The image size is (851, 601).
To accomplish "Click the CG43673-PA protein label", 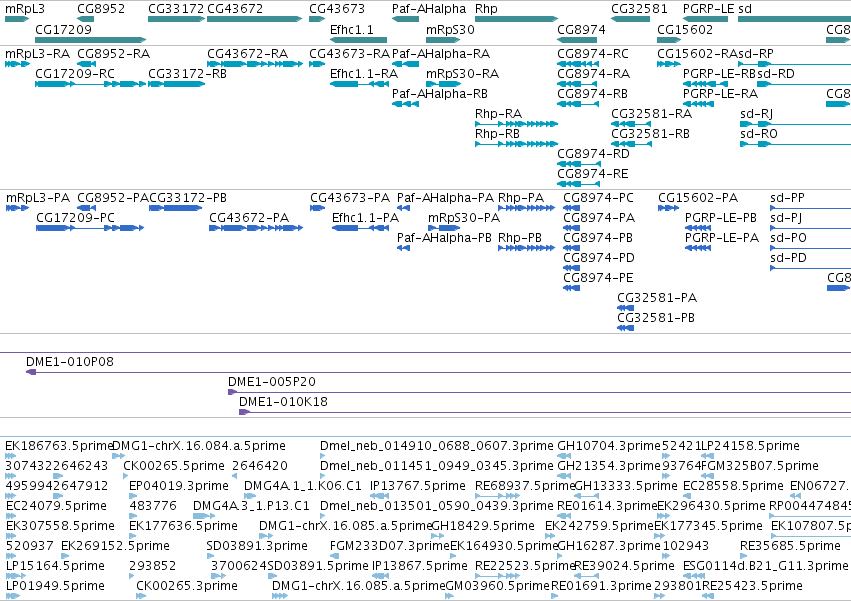I will [350, 198].
